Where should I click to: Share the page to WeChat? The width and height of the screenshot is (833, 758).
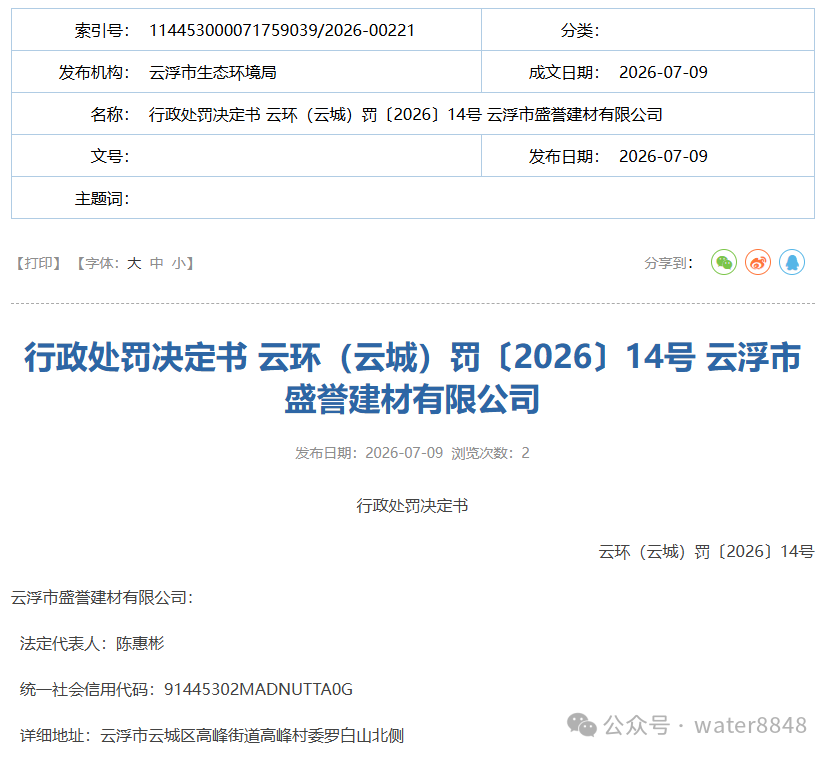(724, 262)
